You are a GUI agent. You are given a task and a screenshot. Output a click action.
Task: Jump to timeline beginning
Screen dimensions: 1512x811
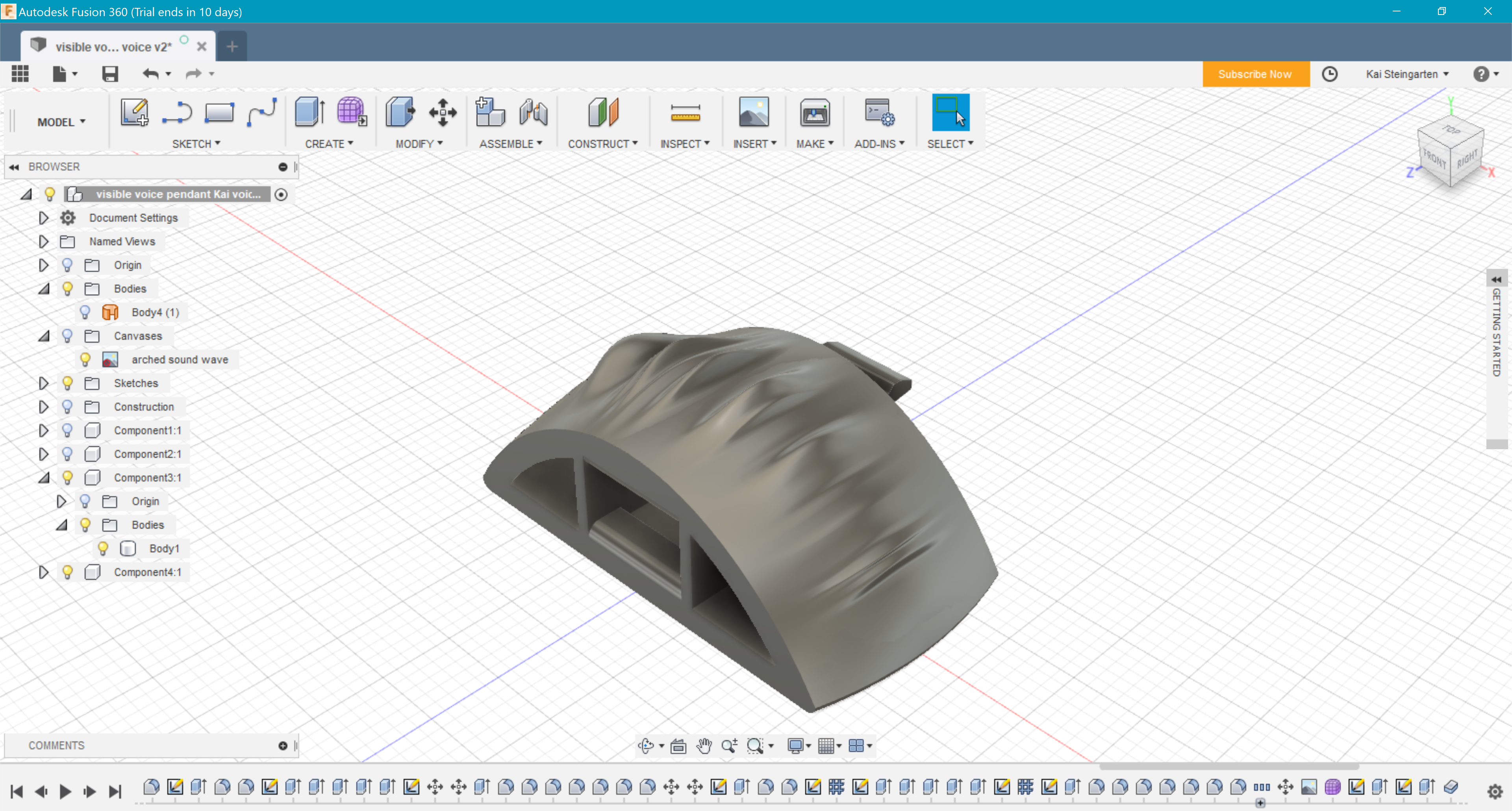[x=17, y=792]
